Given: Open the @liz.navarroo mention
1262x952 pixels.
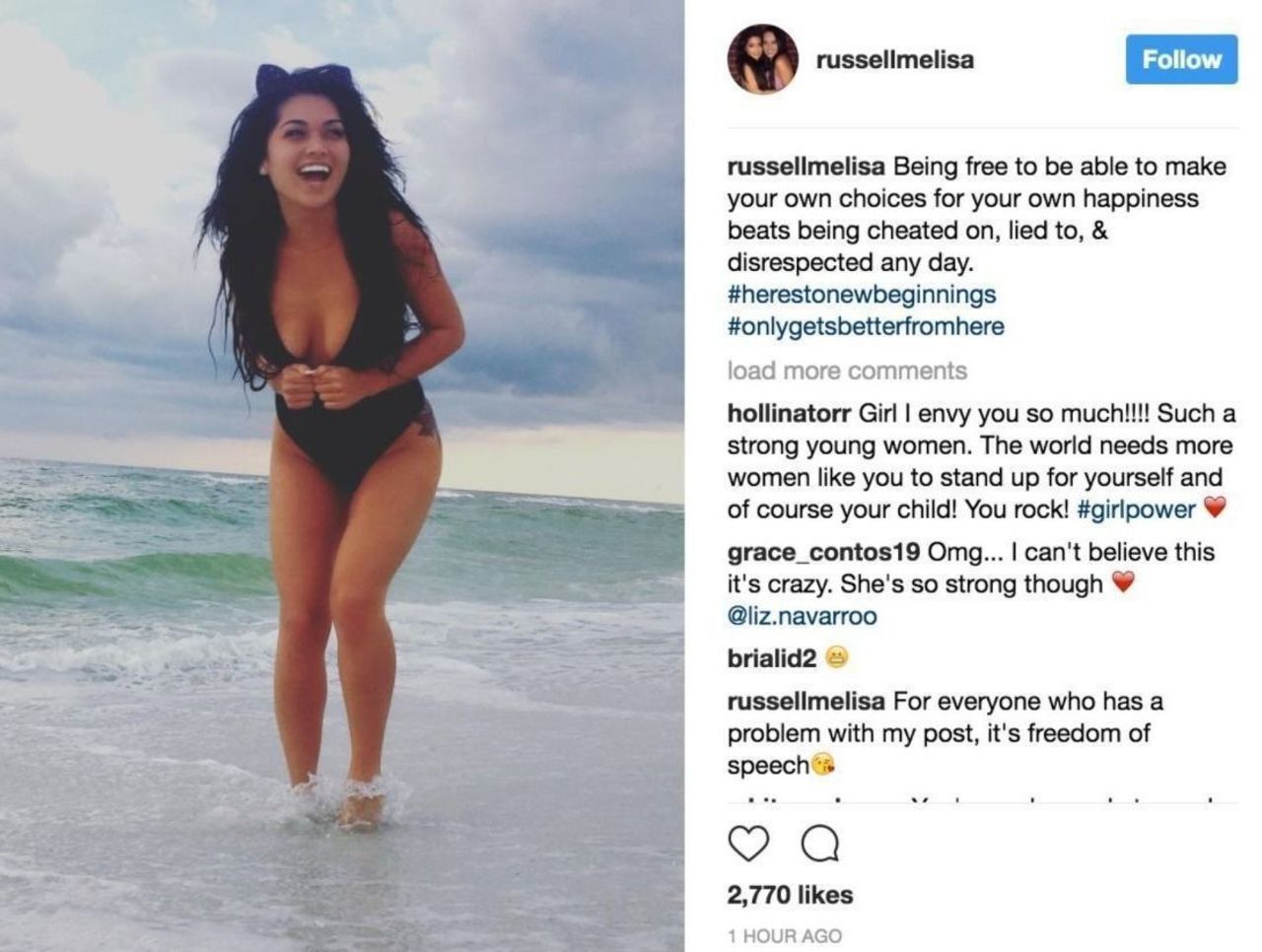Looking at the screenshot, I should (x=802, y=616).
